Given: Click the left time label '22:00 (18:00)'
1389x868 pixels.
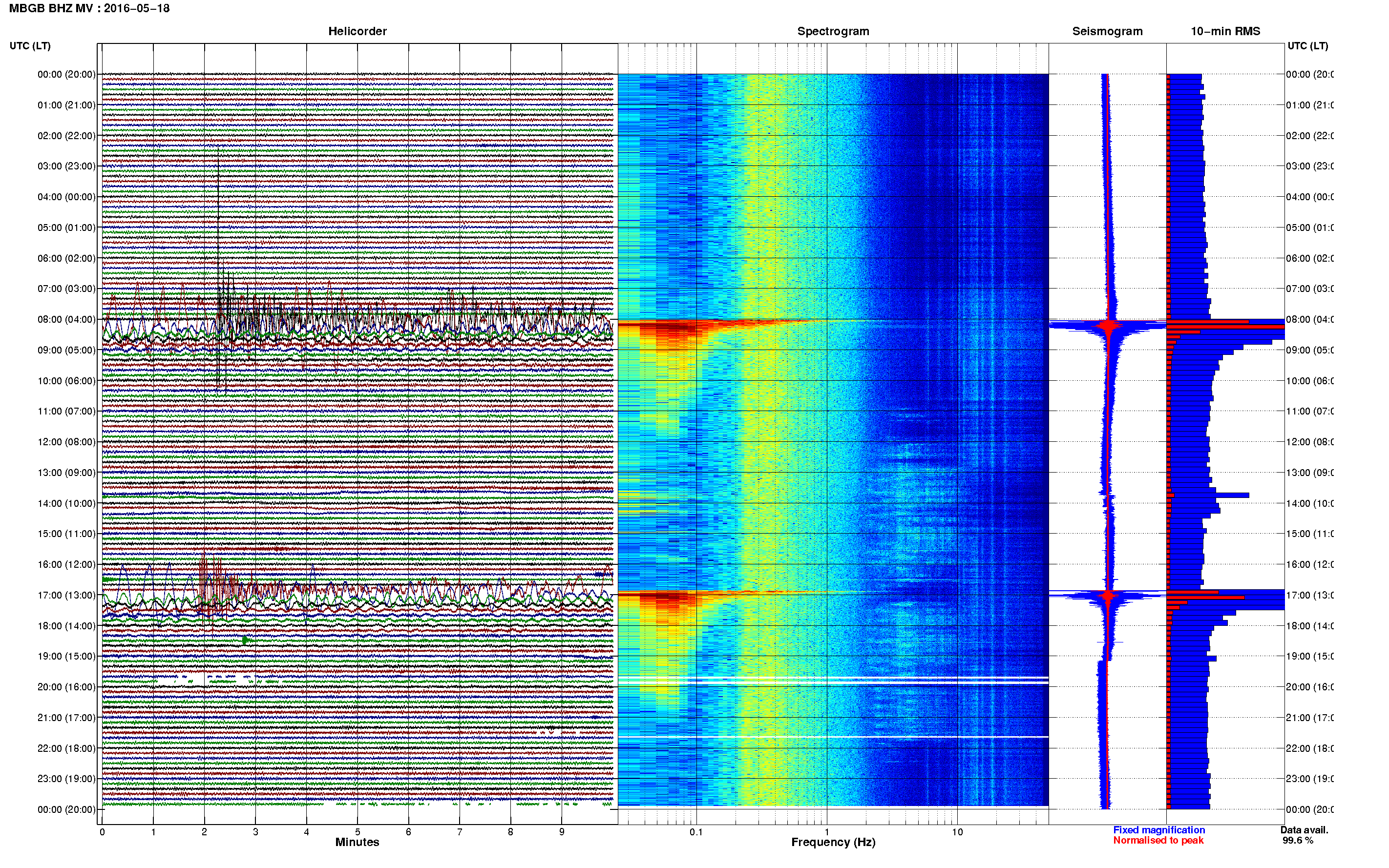Looking at the screenshot, I should point(66,748).
